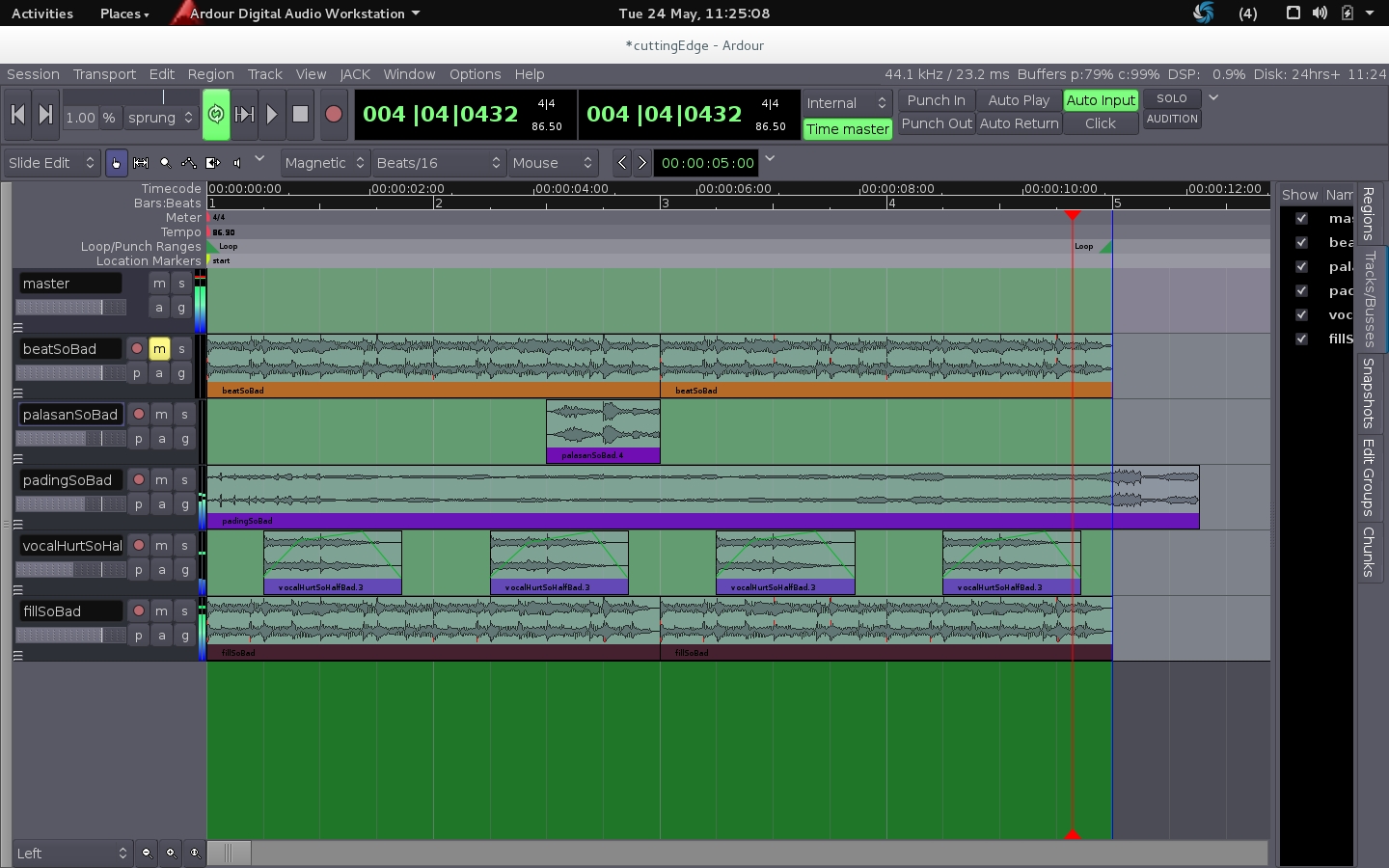Select the zoom range magnifier tool
The image size is (1389, 868).
click(165, 163)
